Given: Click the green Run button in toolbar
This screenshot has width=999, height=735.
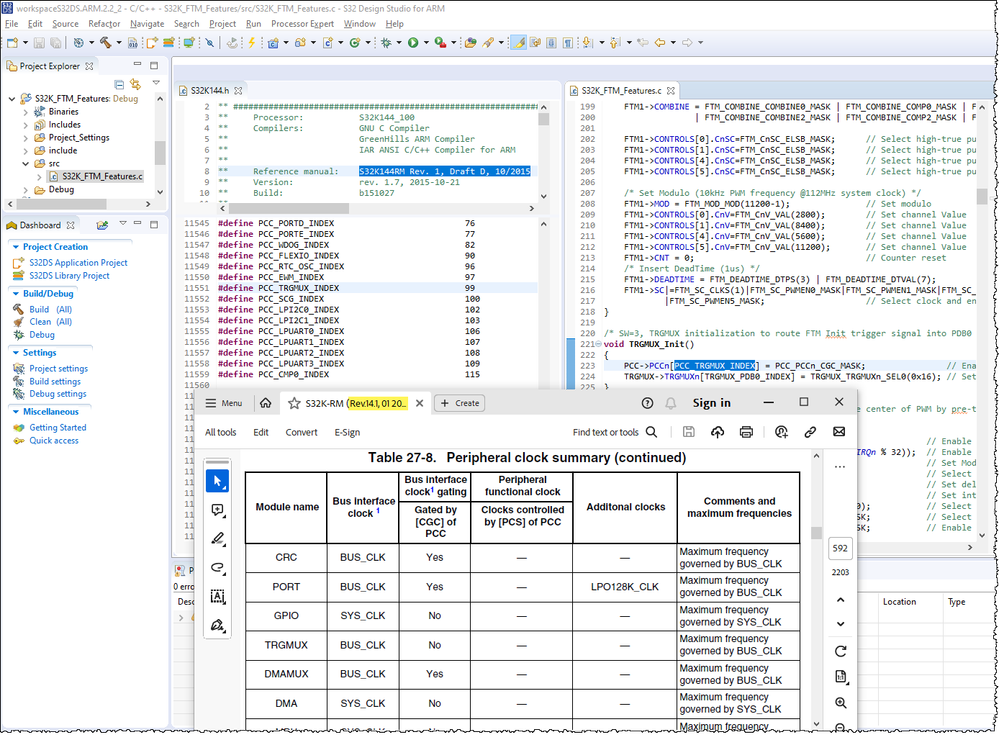Looking at the screenshot, I should (x=412, y=43).
